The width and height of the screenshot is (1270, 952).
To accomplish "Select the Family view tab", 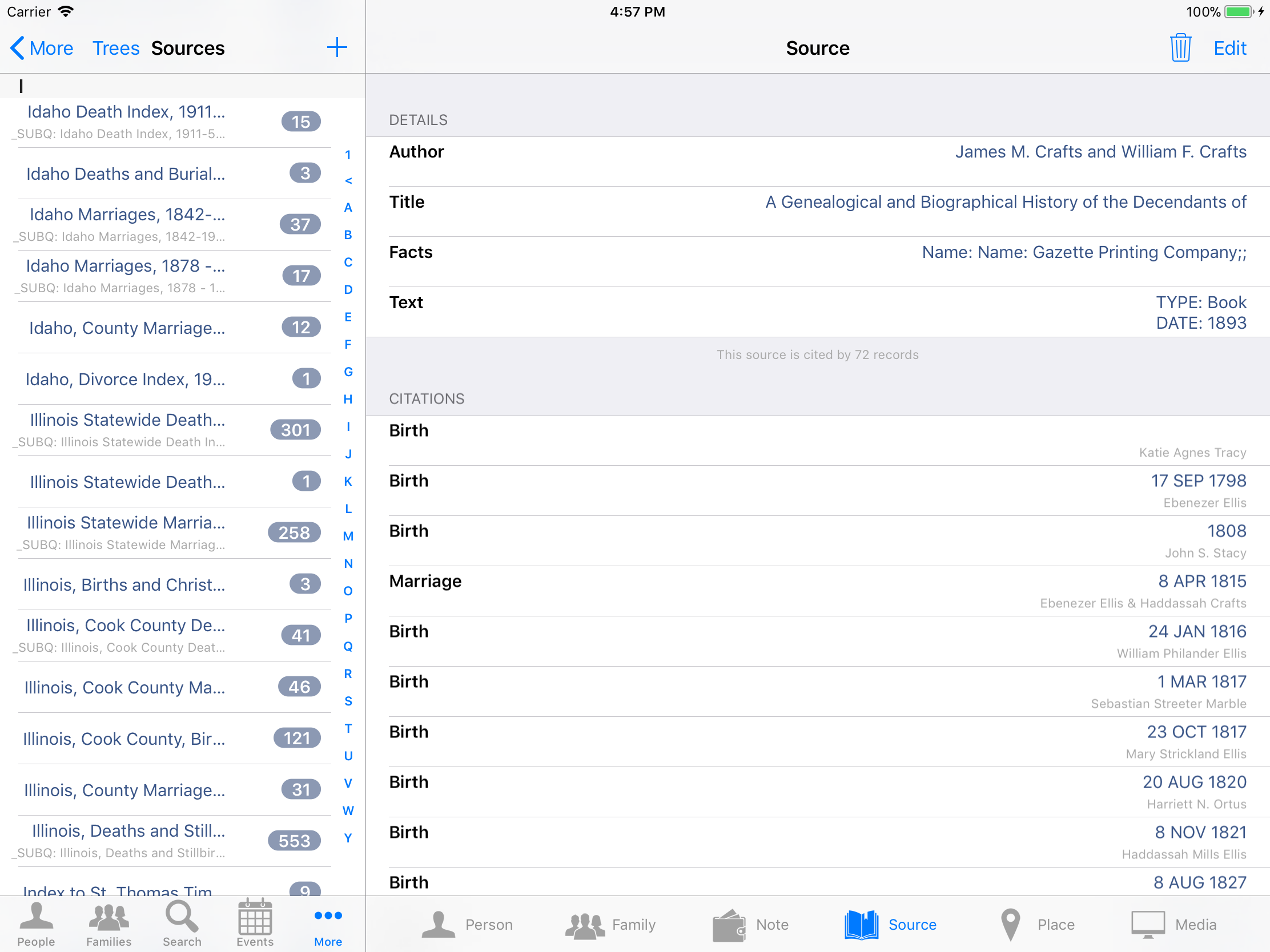I will pyautogui.click(x=610, y=925).
